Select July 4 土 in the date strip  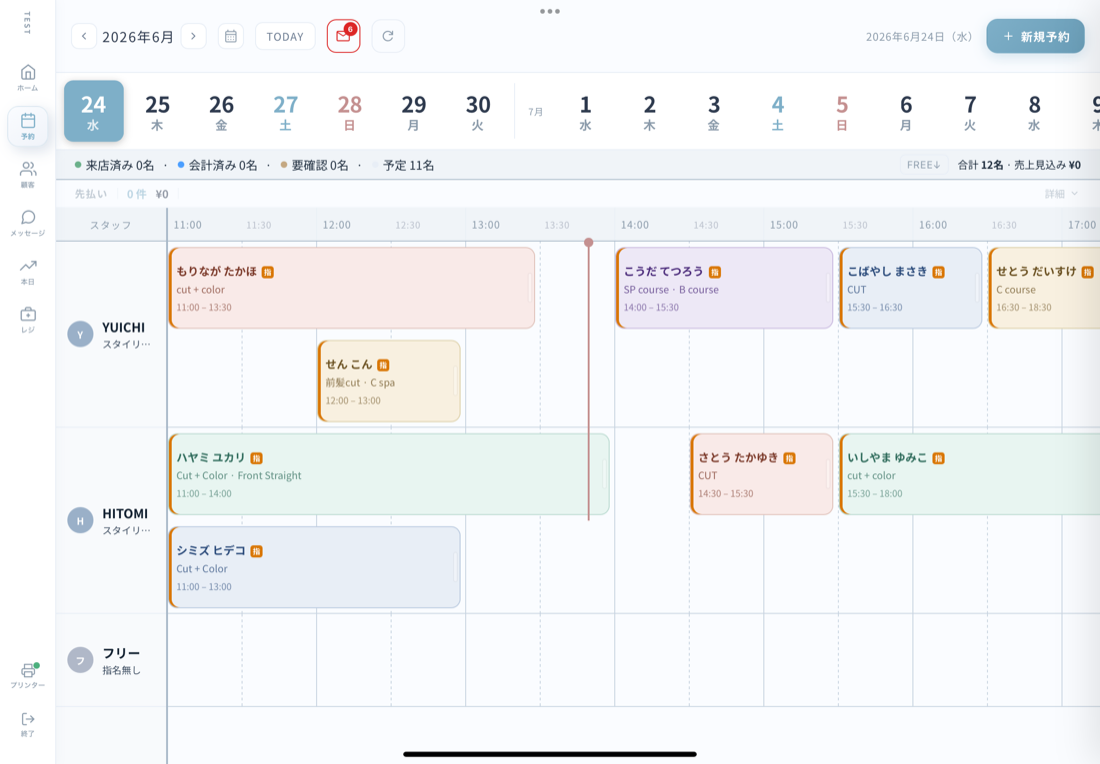778,112
